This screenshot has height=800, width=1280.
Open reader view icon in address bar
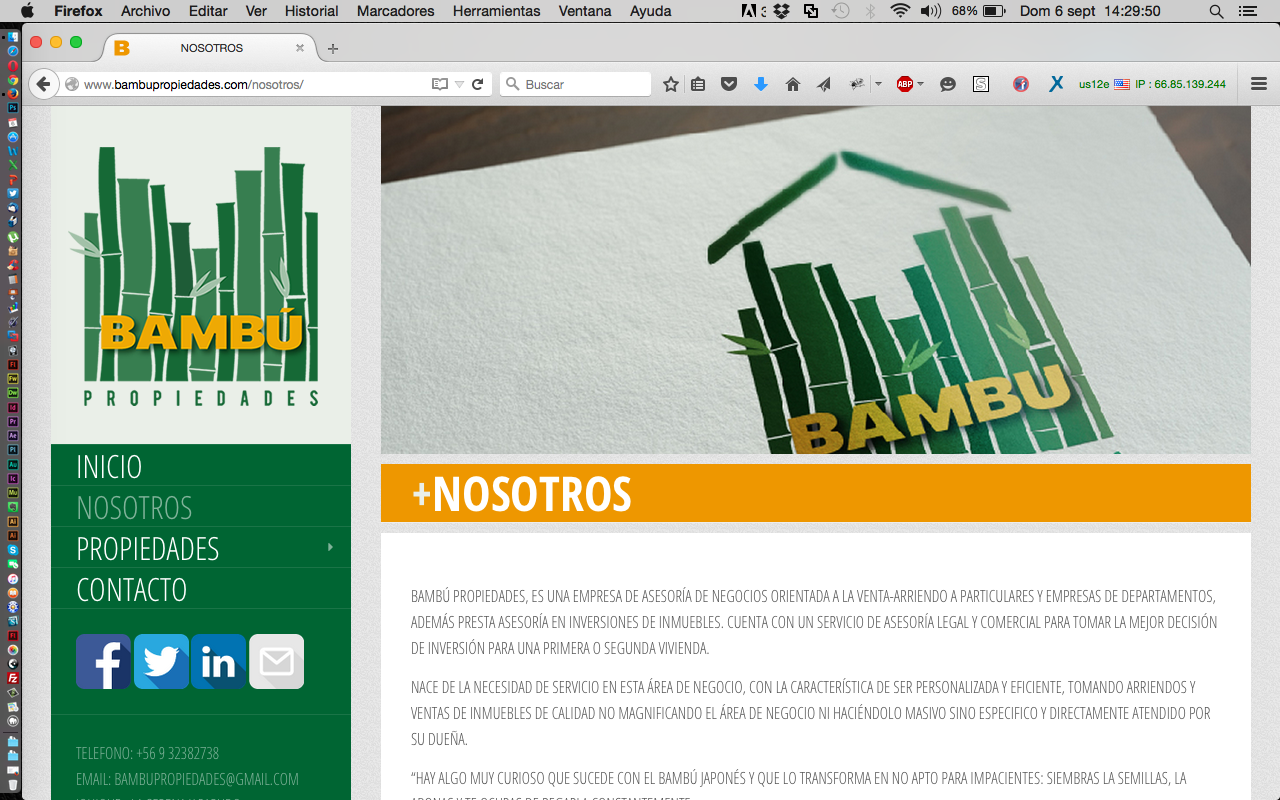[439, 84]
